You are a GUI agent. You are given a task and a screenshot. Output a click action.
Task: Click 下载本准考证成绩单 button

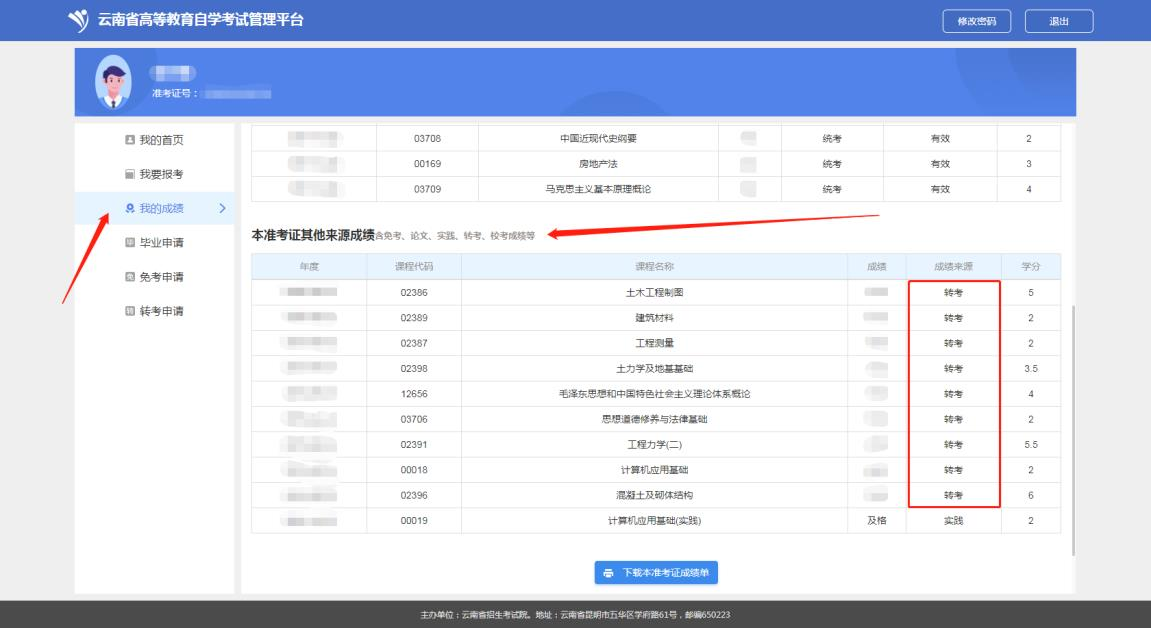tap(656, 573)
